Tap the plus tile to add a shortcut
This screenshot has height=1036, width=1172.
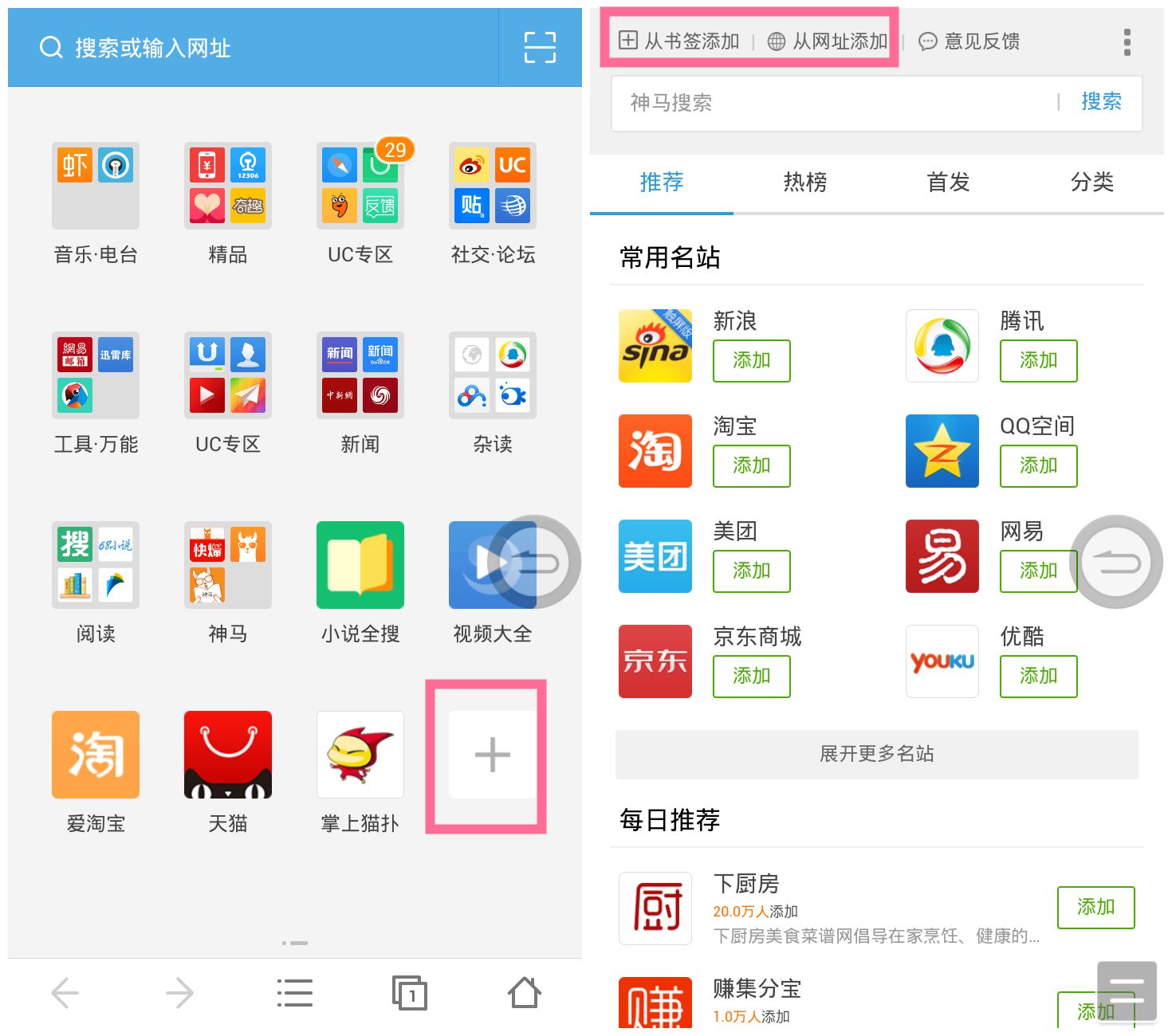493,755
